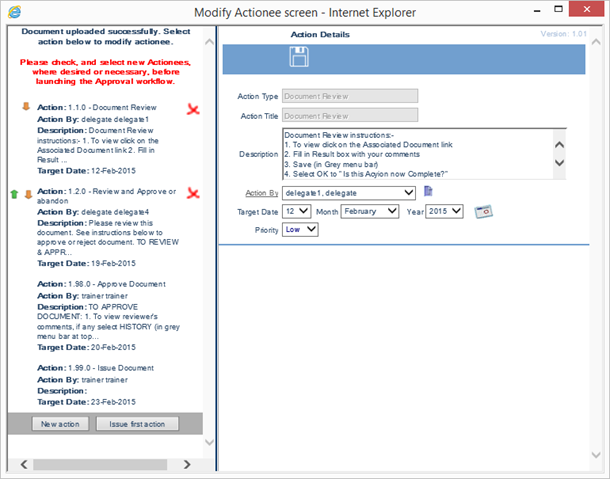Click left arrow of horizontal scrollbar
610x479 pixels.
pos(24,464)
